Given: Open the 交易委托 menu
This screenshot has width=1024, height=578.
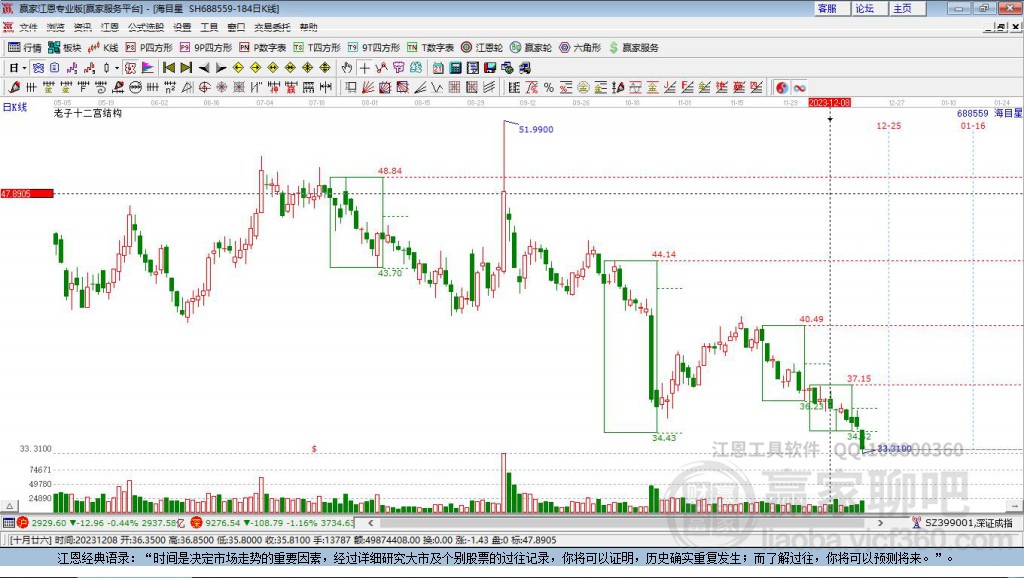Looking at the screenshot, I should click(272, 27).
